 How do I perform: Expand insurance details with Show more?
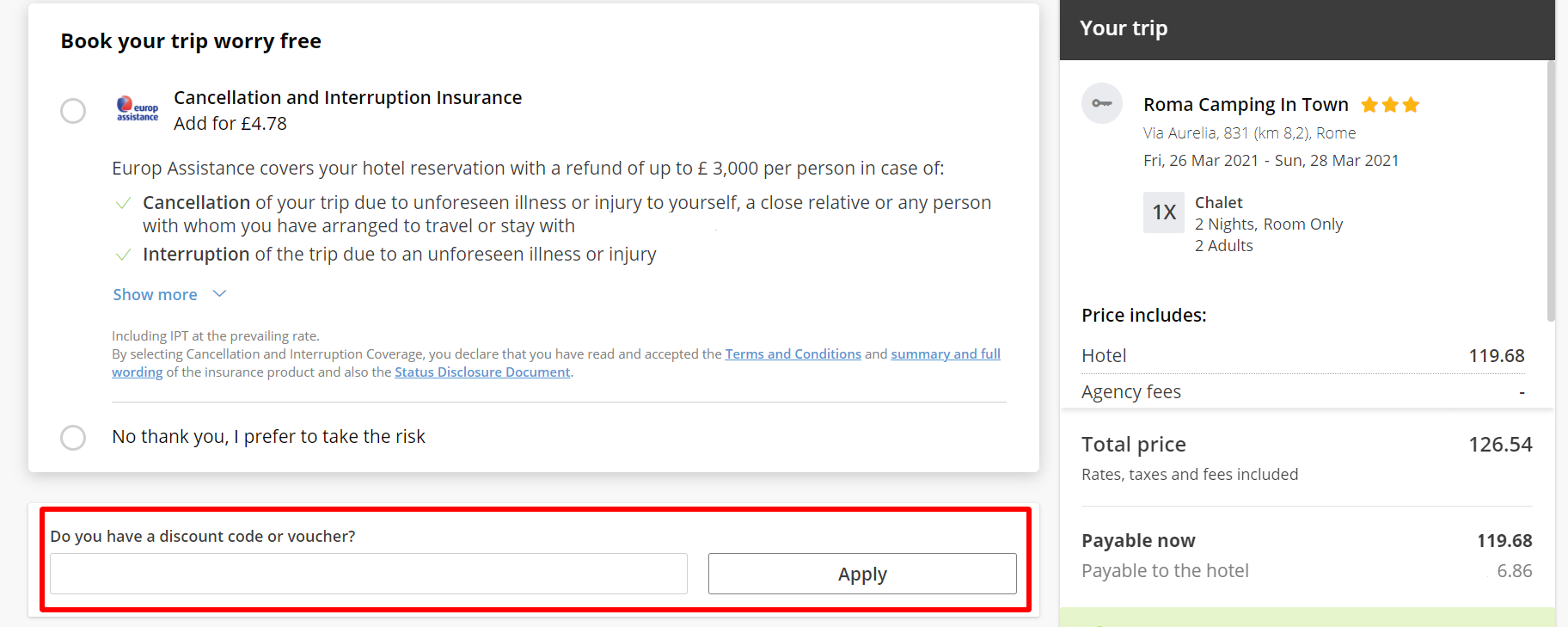point(156,295)
